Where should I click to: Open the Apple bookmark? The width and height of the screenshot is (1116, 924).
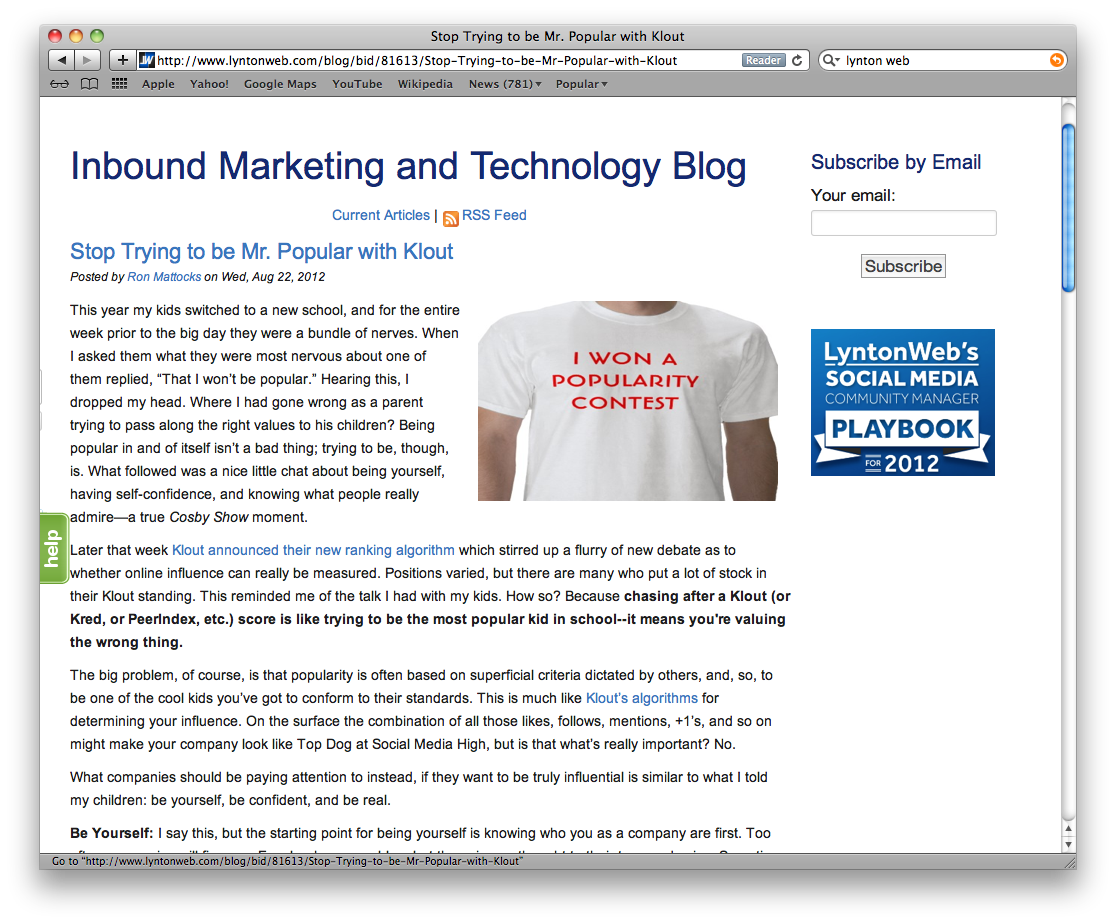[158, 84]
